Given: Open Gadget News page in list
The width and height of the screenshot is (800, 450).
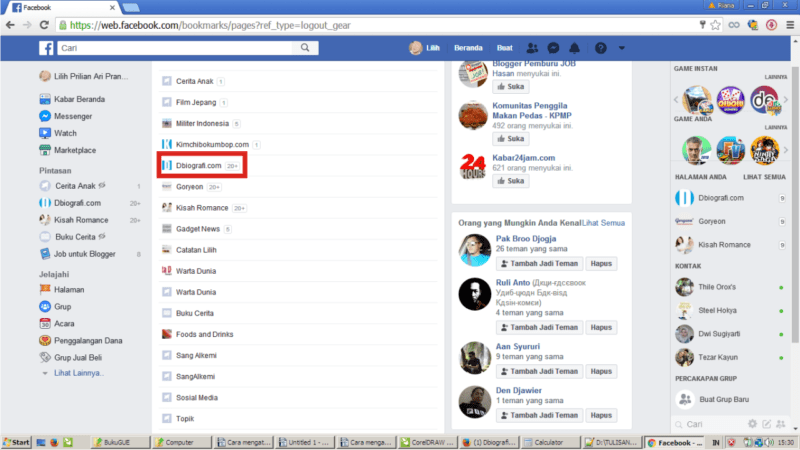Looking at the screenshot, I should [x=197, y=229].
